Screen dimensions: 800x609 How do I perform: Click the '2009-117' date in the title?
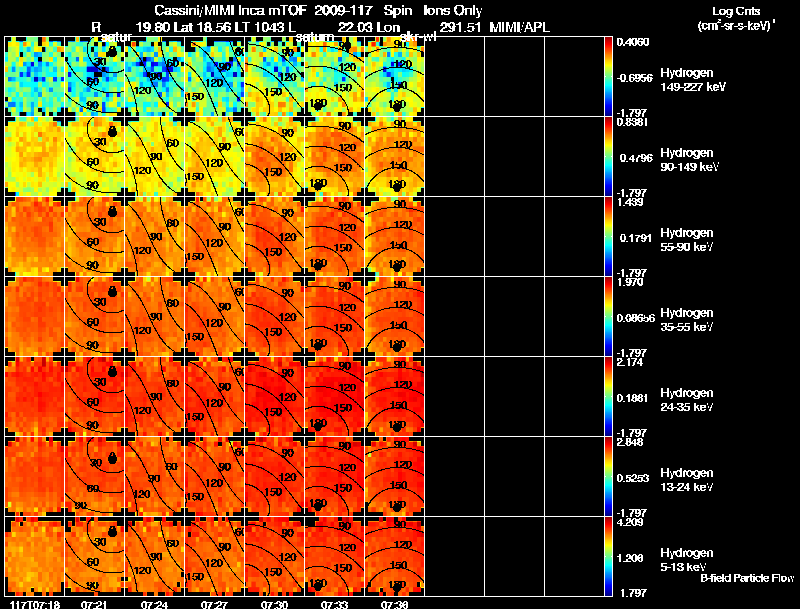[344, 11]
